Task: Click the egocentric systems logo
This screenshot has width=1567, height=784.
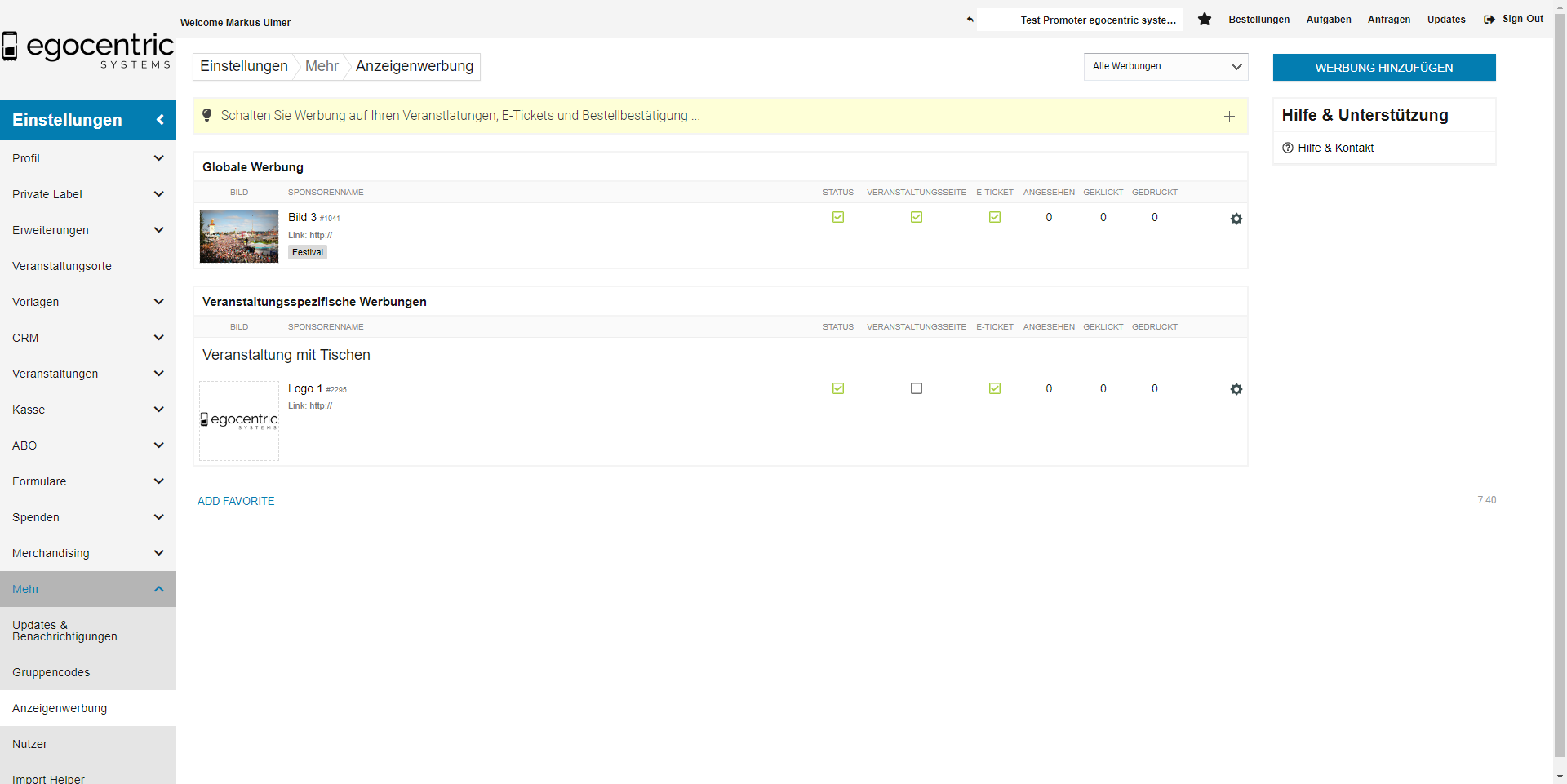Action: [x=88, y=49]
